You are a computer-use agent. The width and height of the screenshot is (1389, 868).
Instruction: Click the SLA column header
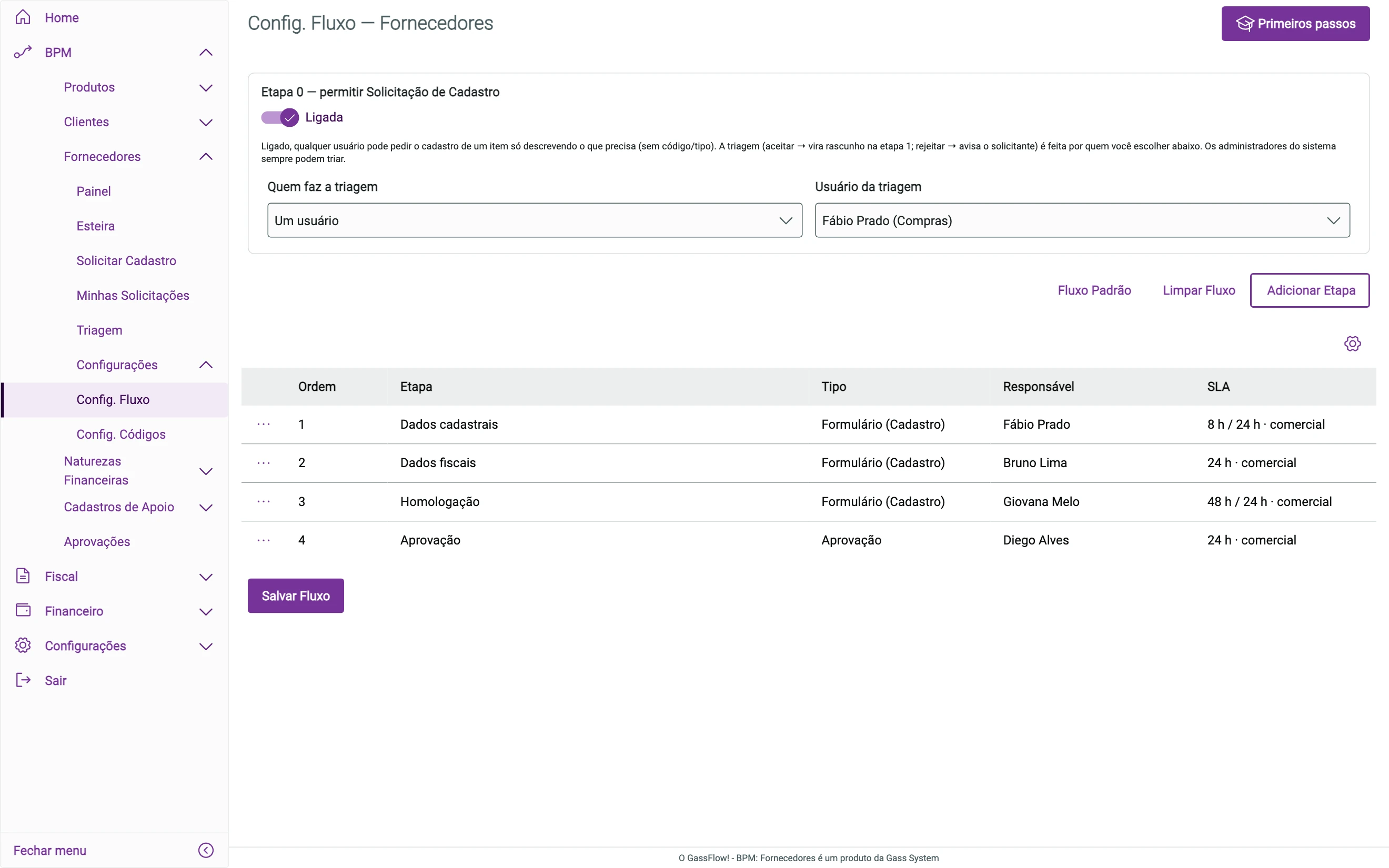point(1218,386)
